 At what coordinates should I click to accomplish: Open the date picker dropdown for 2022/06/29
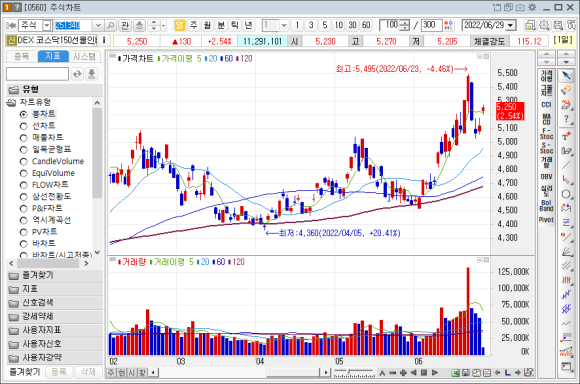[511, 26]
